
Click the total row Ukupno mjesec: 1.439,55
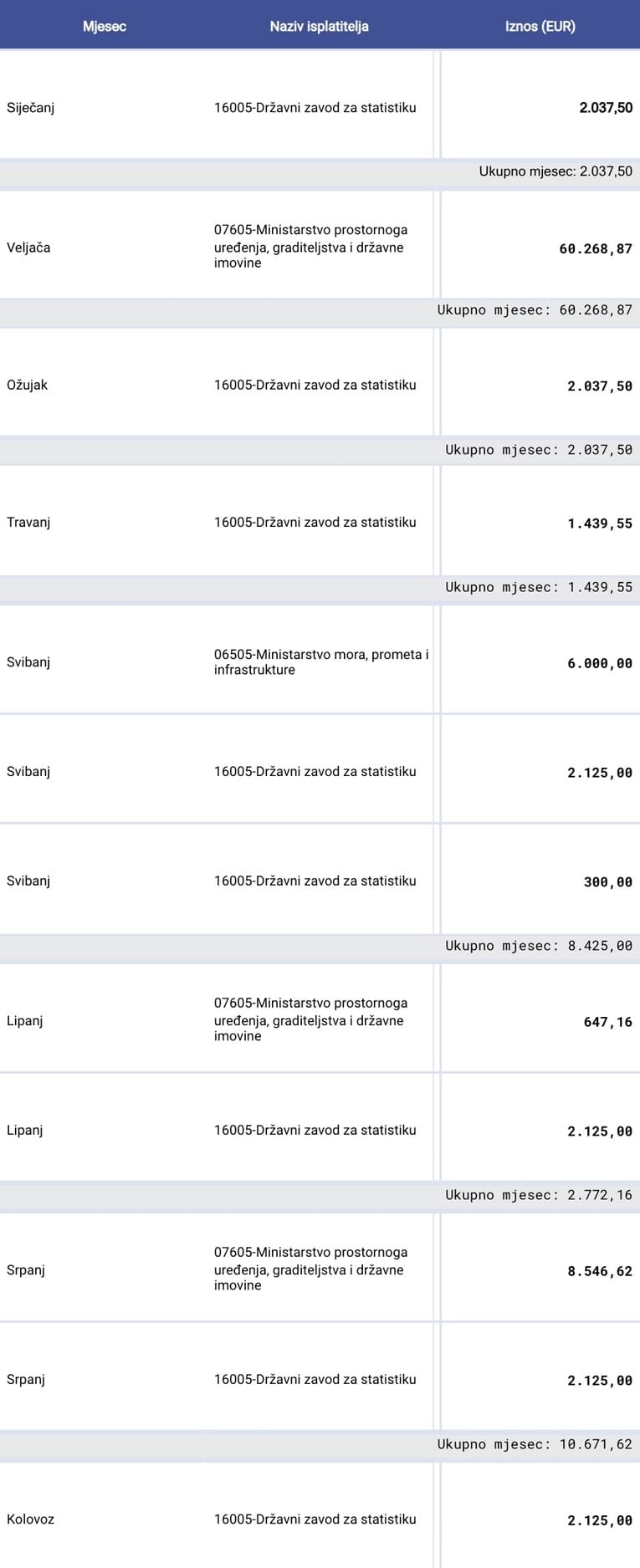[x=538, y=587]
